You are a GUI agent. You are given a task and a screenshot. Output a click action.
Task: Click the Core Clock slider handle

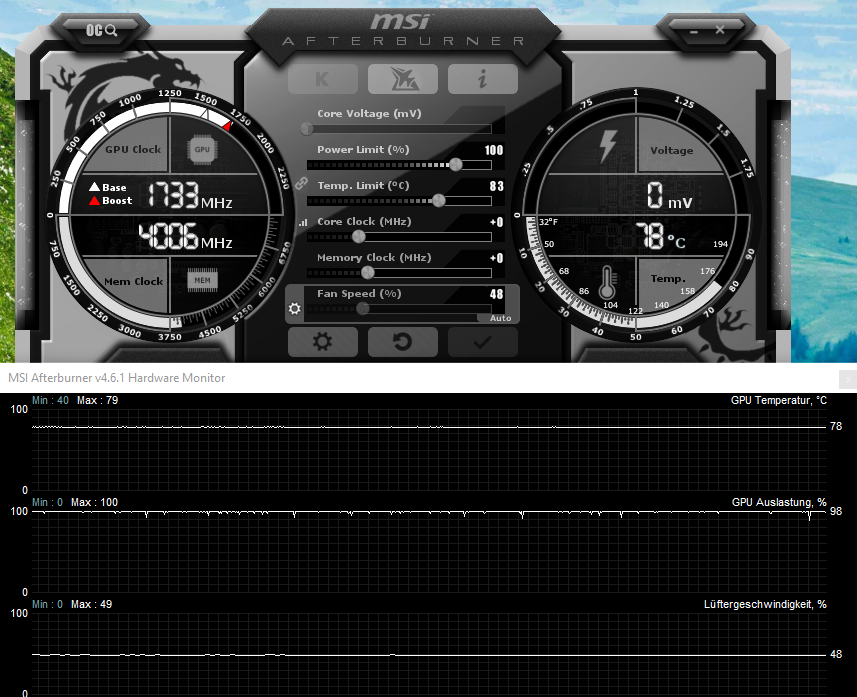tap(359, 237)
